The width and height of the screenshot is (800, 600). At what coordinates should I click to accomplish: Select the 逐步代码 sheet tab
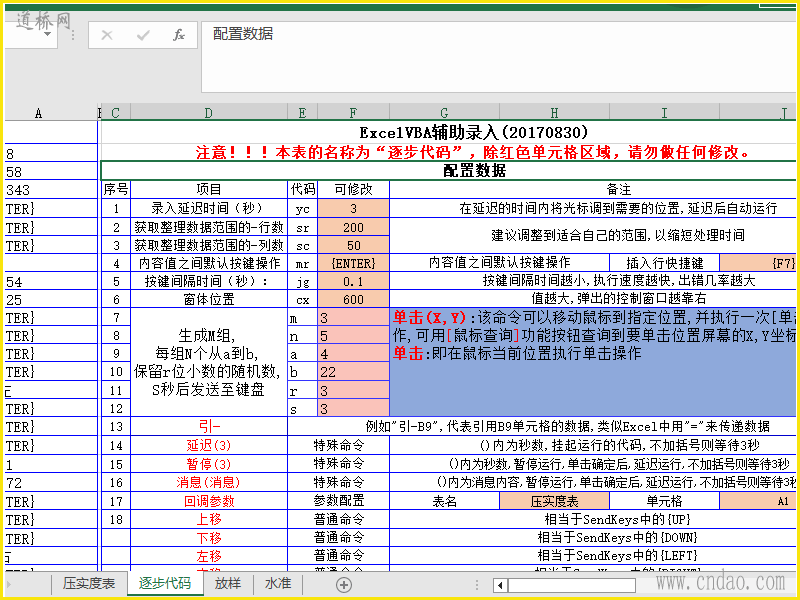coord(165,583)
